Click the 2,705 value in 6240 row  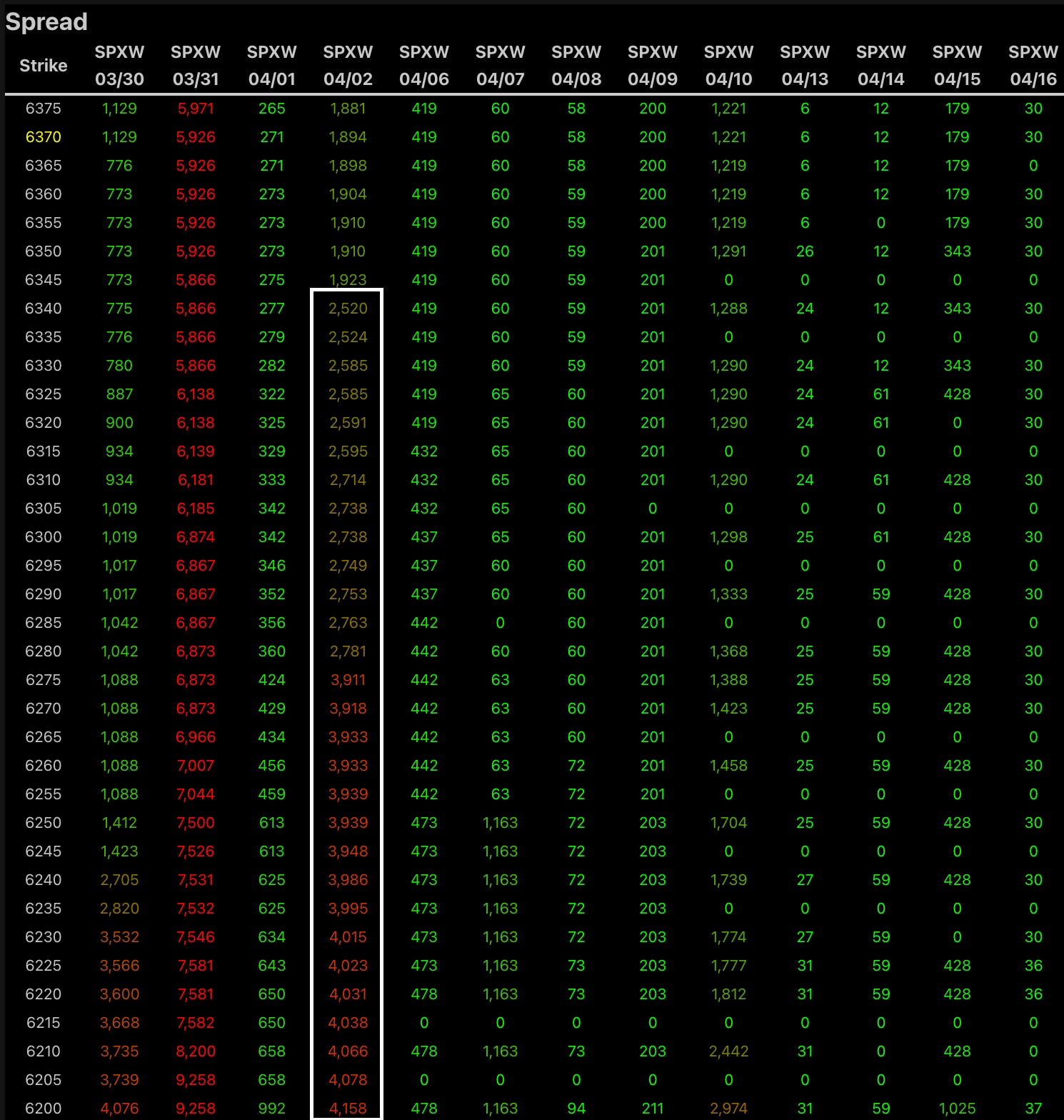point(119,880)
